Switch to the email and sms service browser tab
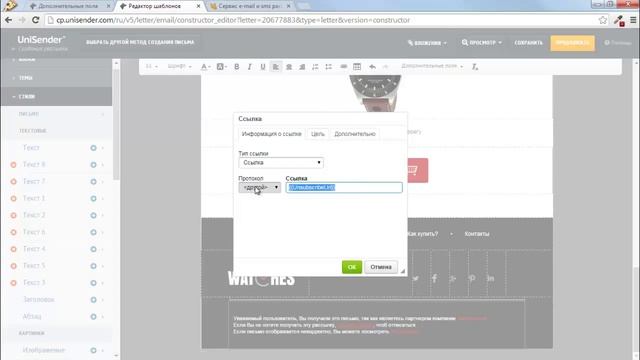The width and height of the screenshot is (640, 360). 250,6
